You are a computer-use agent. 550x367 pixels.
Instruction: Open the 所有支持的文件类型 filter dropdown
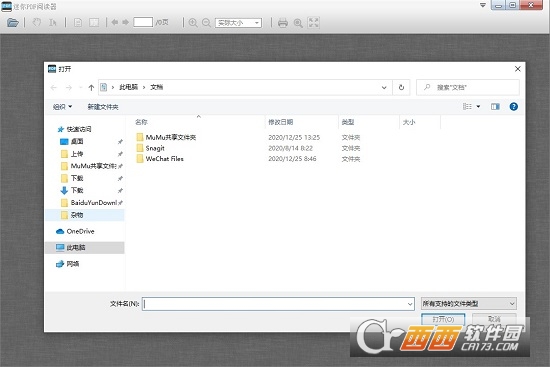tap(469, 303)
